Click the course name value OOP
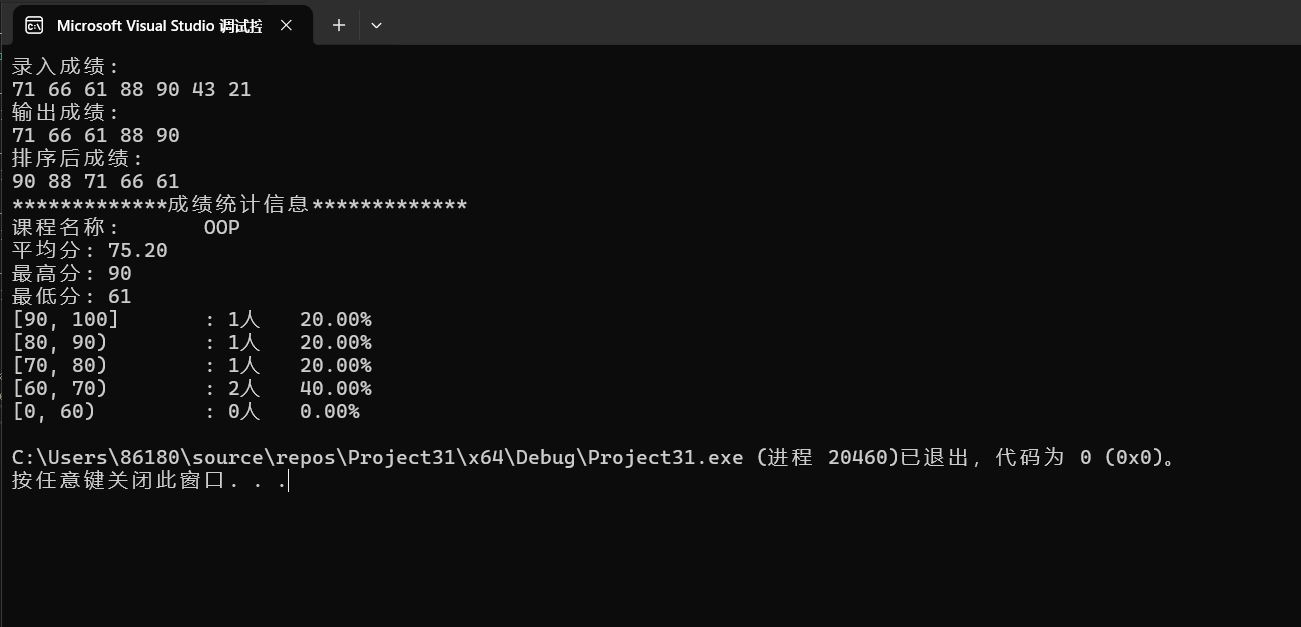1301x627 pixels. 222,228
